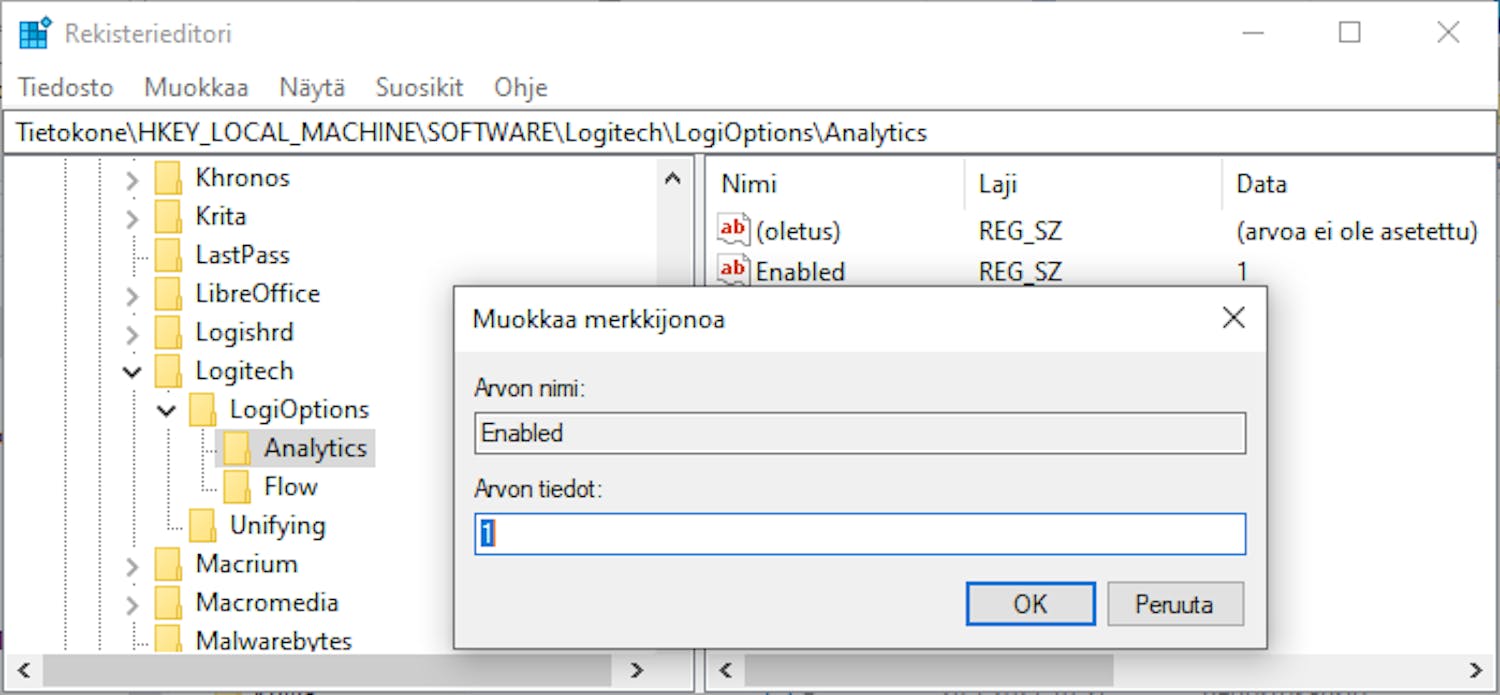
Task: Click the Registry Editor title bar icon
Action: [33, 32]
